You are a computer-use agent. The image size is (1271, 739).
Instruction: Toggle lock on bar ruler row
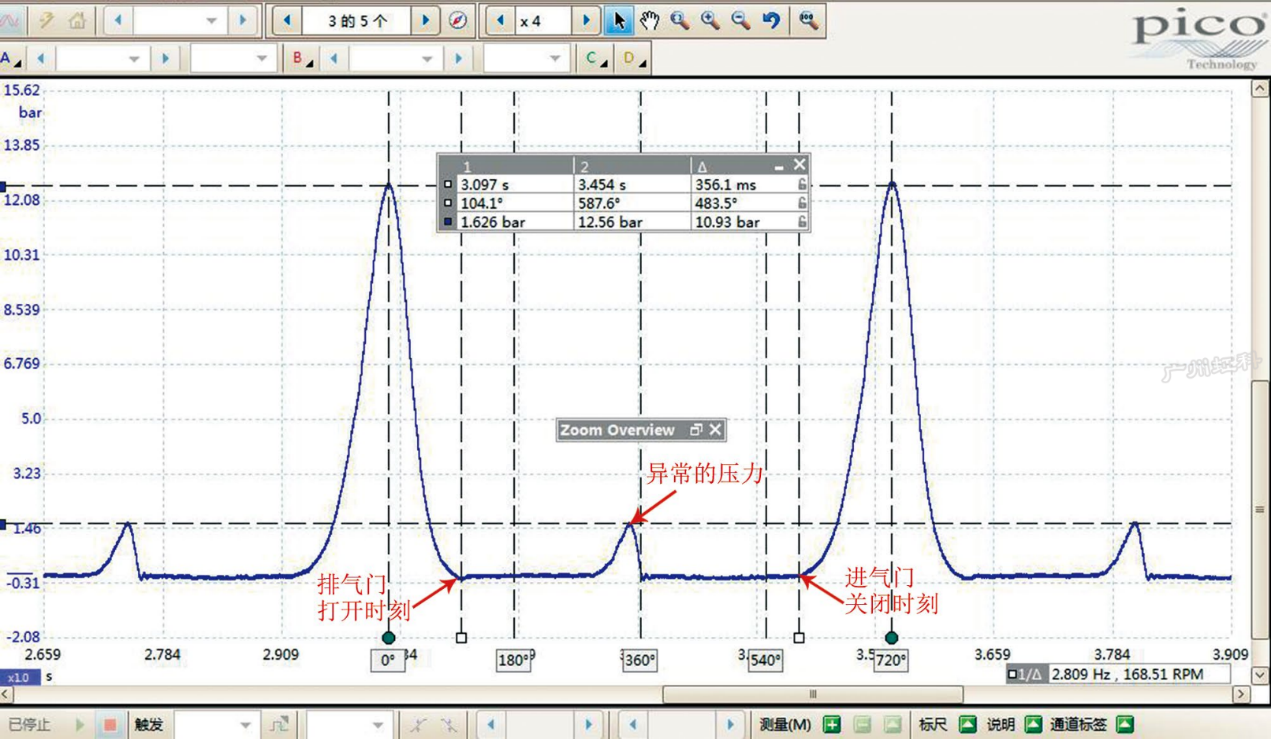(x=801, y=222)
